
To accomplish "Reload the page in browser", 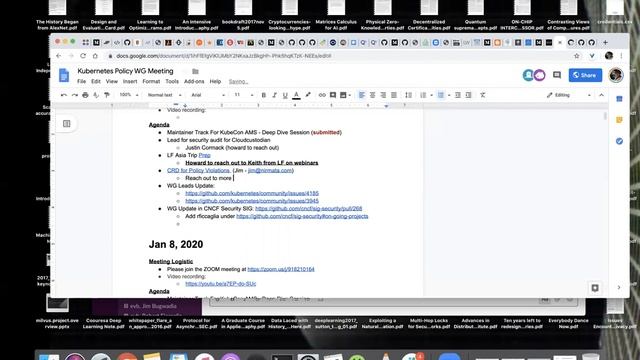I will 83,56.
